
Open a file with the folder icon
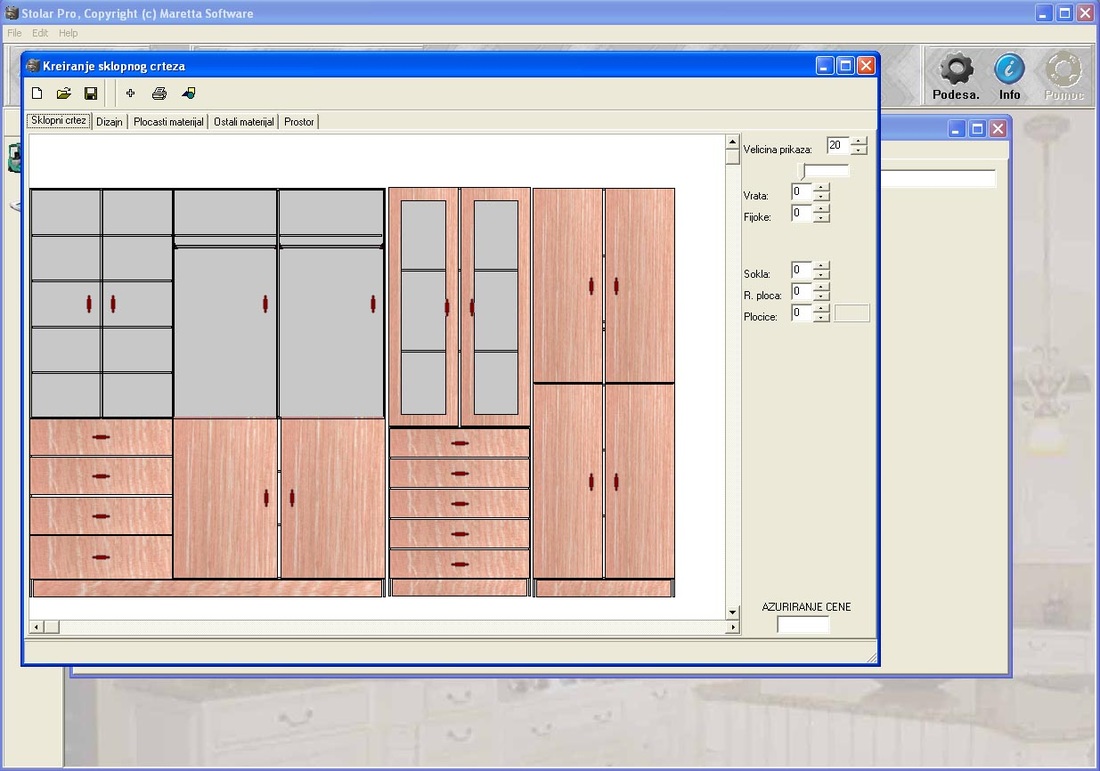64,94
